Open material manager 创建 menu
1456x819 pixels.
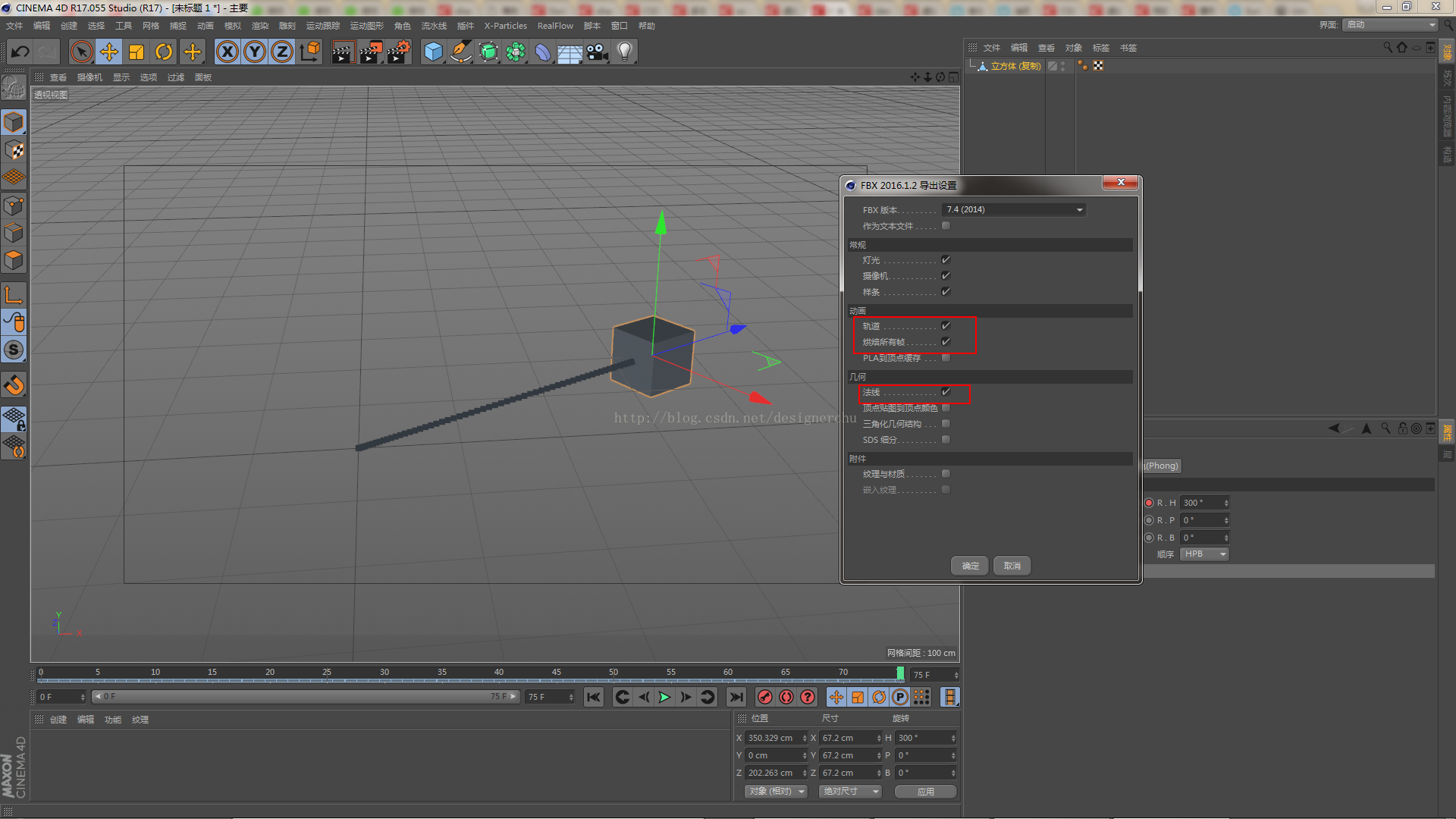58,720
